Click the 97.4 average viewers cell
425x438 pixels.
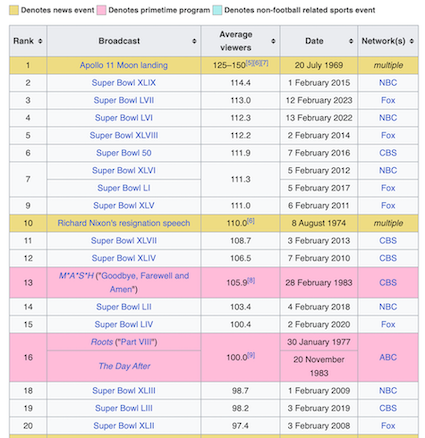pyautogui.click(x=240, y=426)
